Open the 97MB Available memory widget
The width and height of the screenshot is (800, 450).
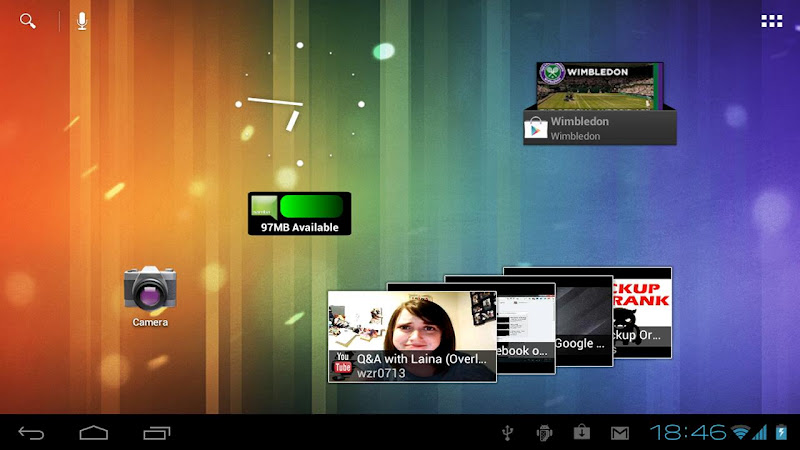pos(299,213)
